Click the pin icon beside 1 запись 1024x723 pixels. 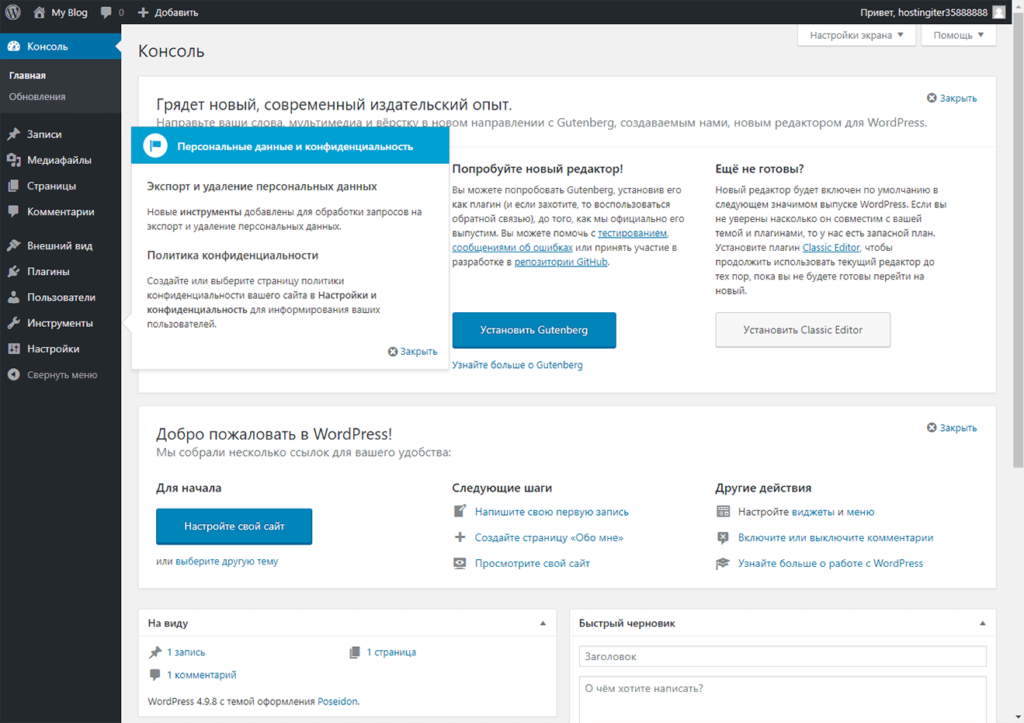(x=155, y=652)
